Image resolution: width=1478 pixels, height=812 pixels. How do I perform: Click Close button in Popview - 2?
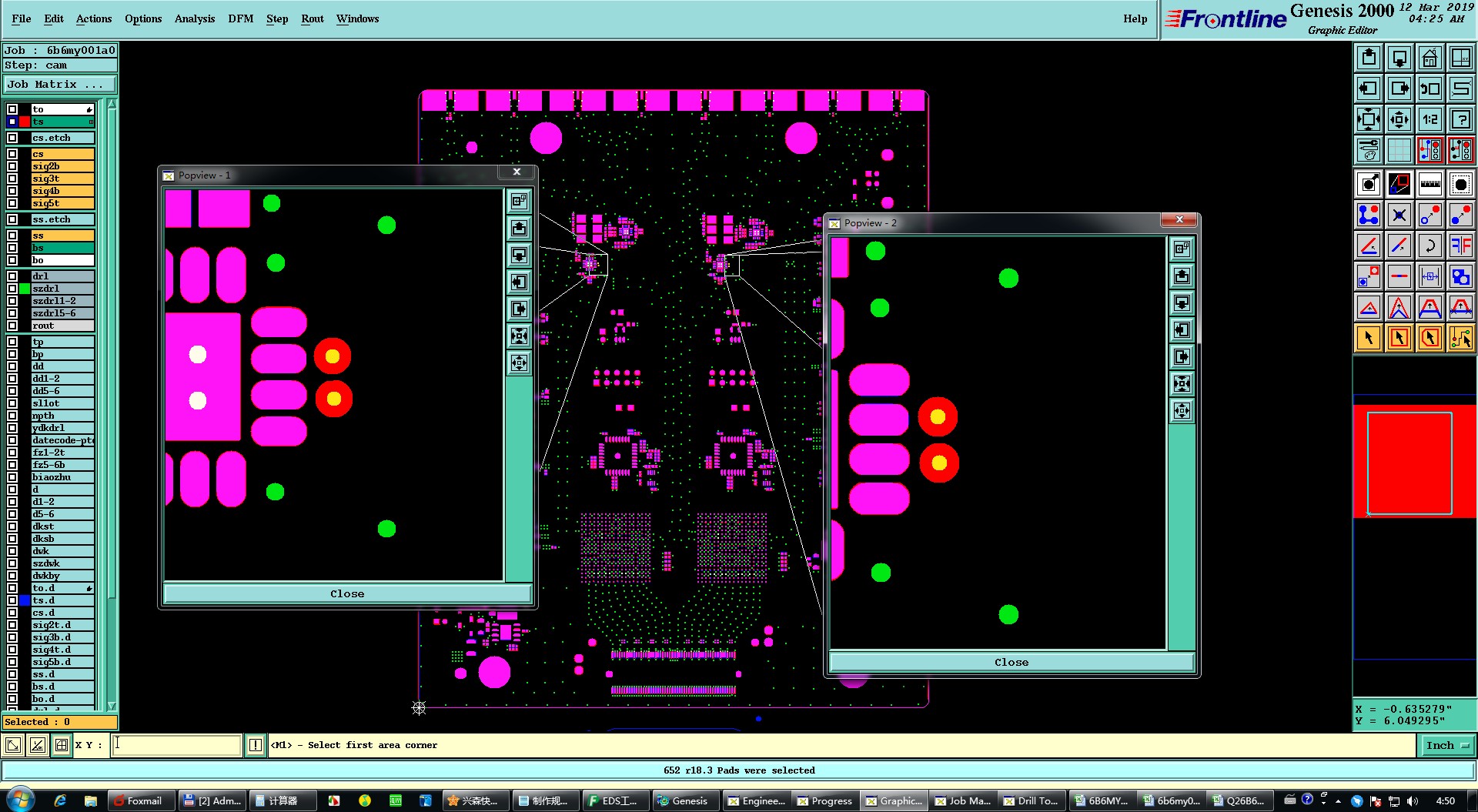[x=1012, y=662]
